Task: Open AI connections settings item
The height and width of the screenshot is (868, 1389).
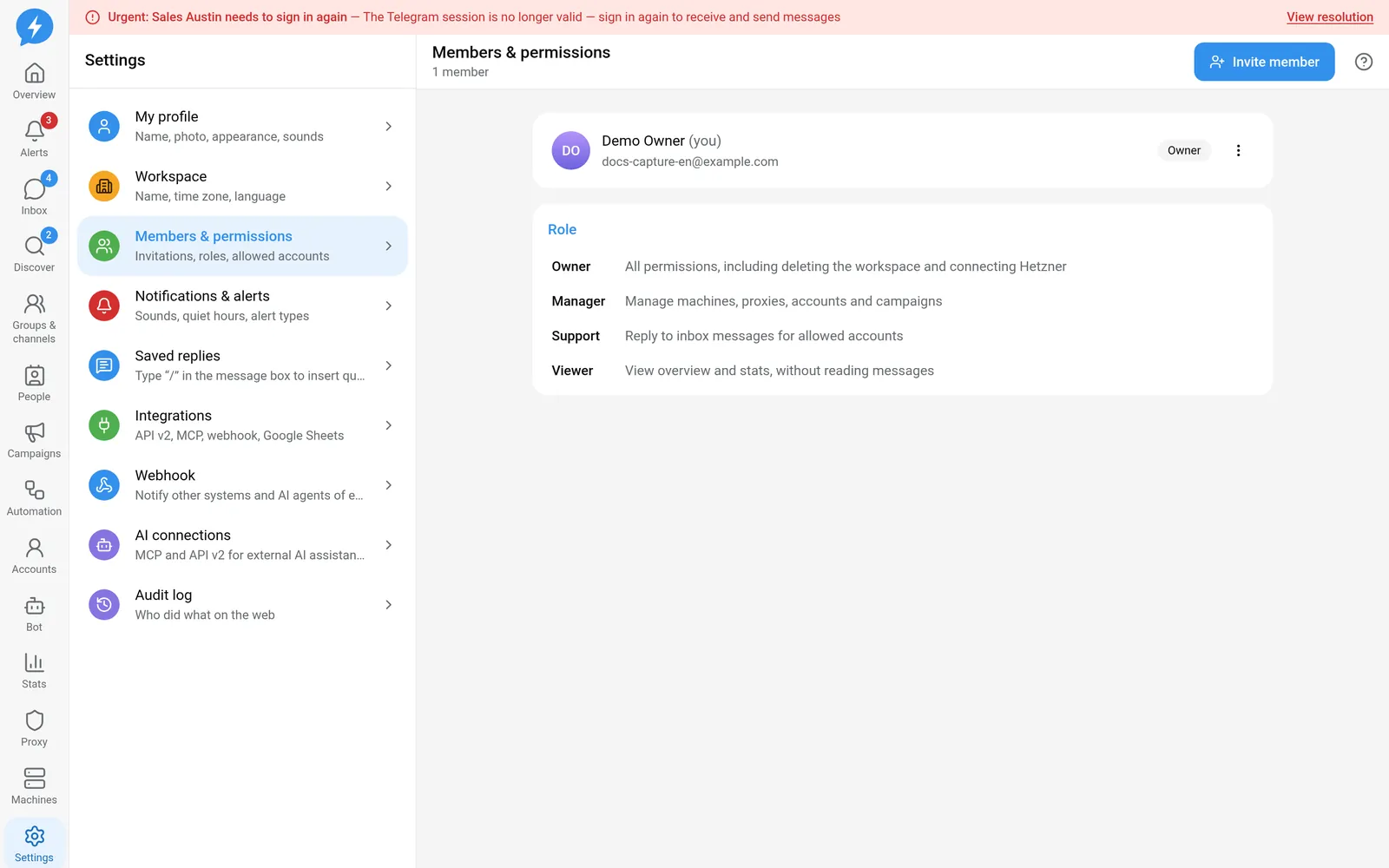Action: coord(242,545)
